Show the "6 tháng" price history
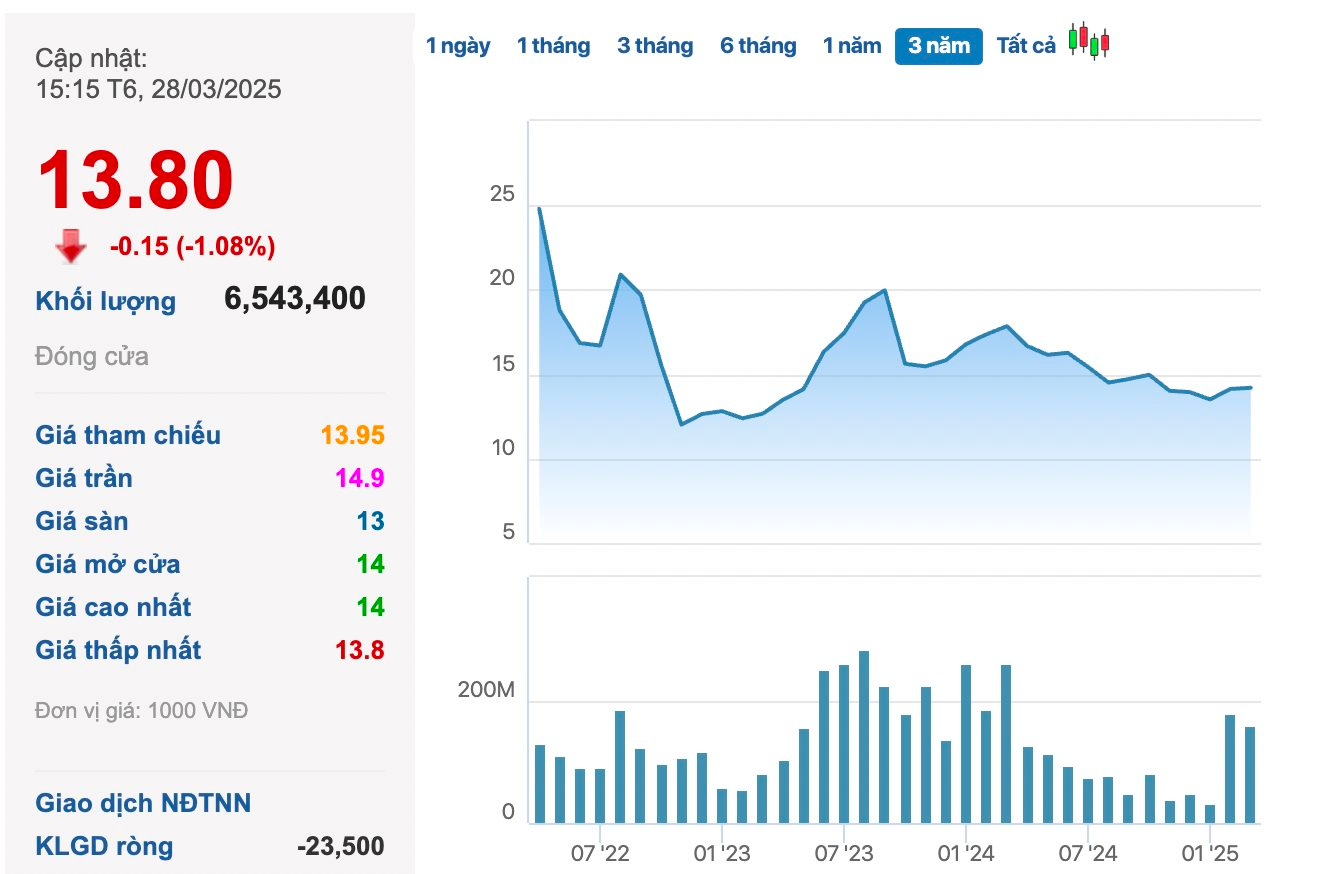Image resolution: width=1324 pixels, height=874 pixels. click(758, 46)
